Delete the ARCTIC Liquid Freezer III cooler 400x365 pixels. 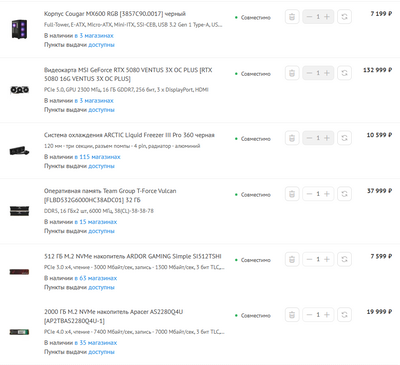click(292, 138)
